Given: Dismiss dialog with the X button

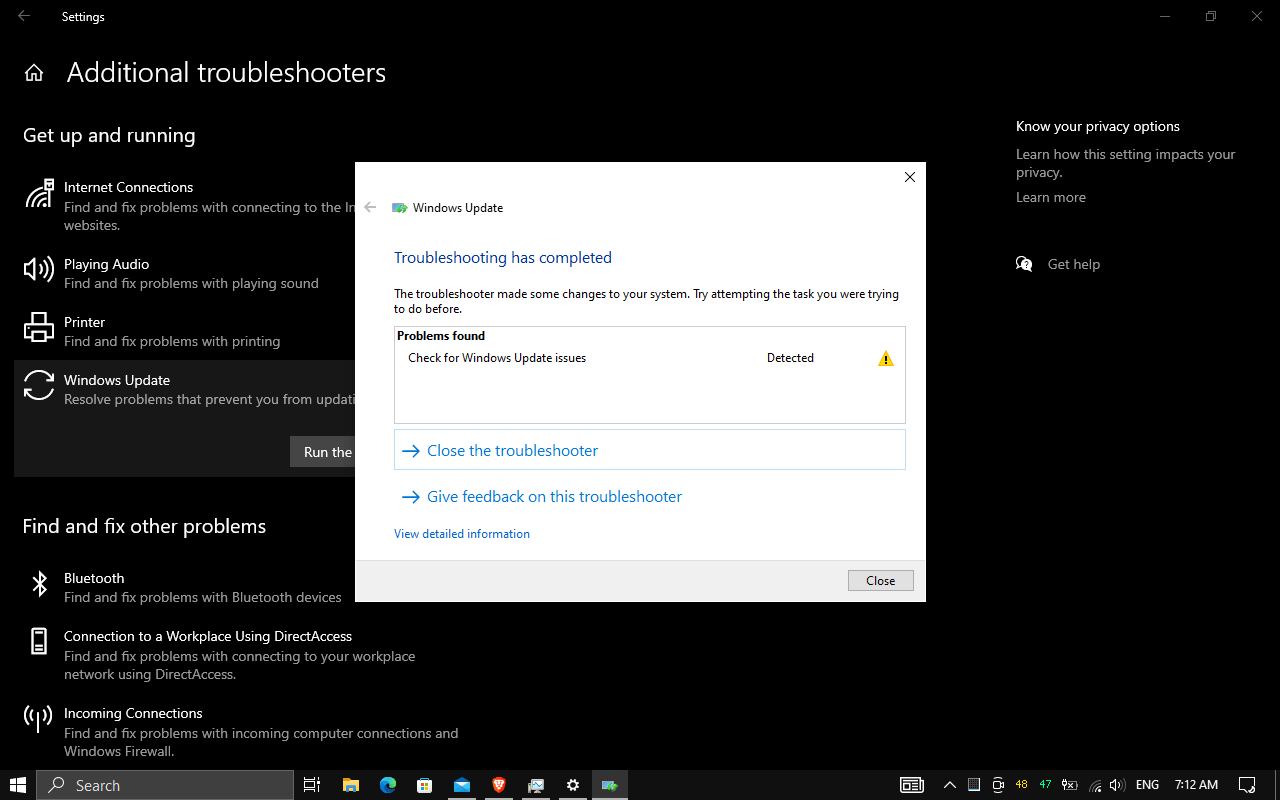Looking at the screenshot, I should (909, 177).
